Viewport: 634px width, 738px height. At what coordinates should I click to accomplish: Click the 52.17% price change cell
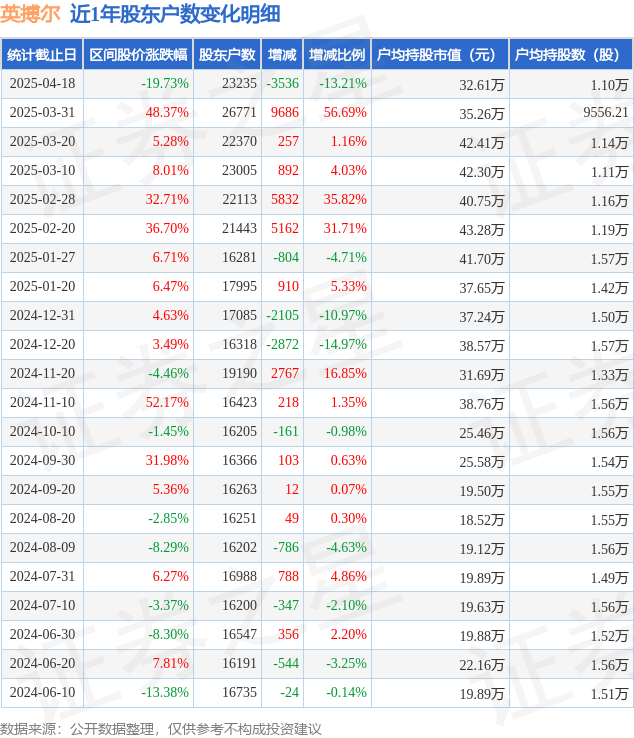[167, 402]
